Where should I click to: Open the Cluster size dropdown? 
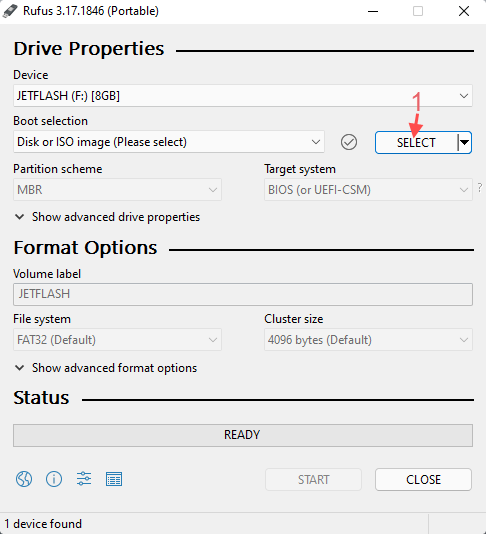pos(368,340)
